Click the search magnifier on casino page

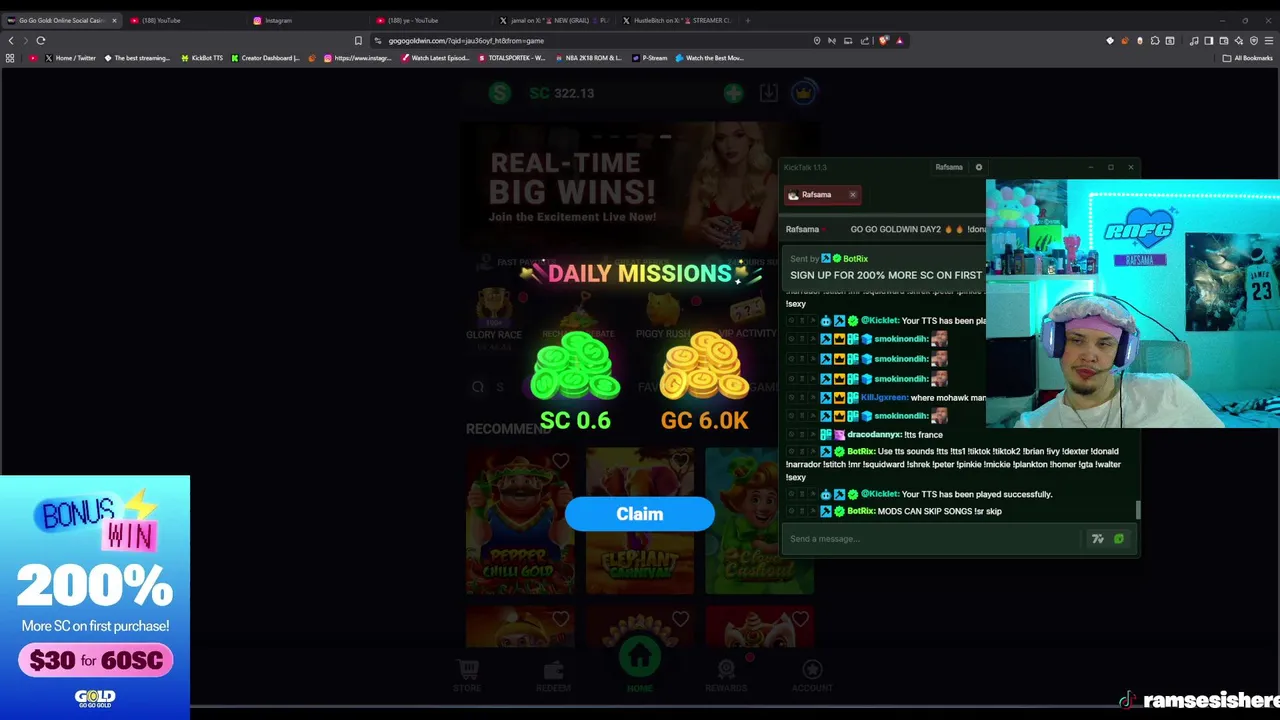point(478,387)
